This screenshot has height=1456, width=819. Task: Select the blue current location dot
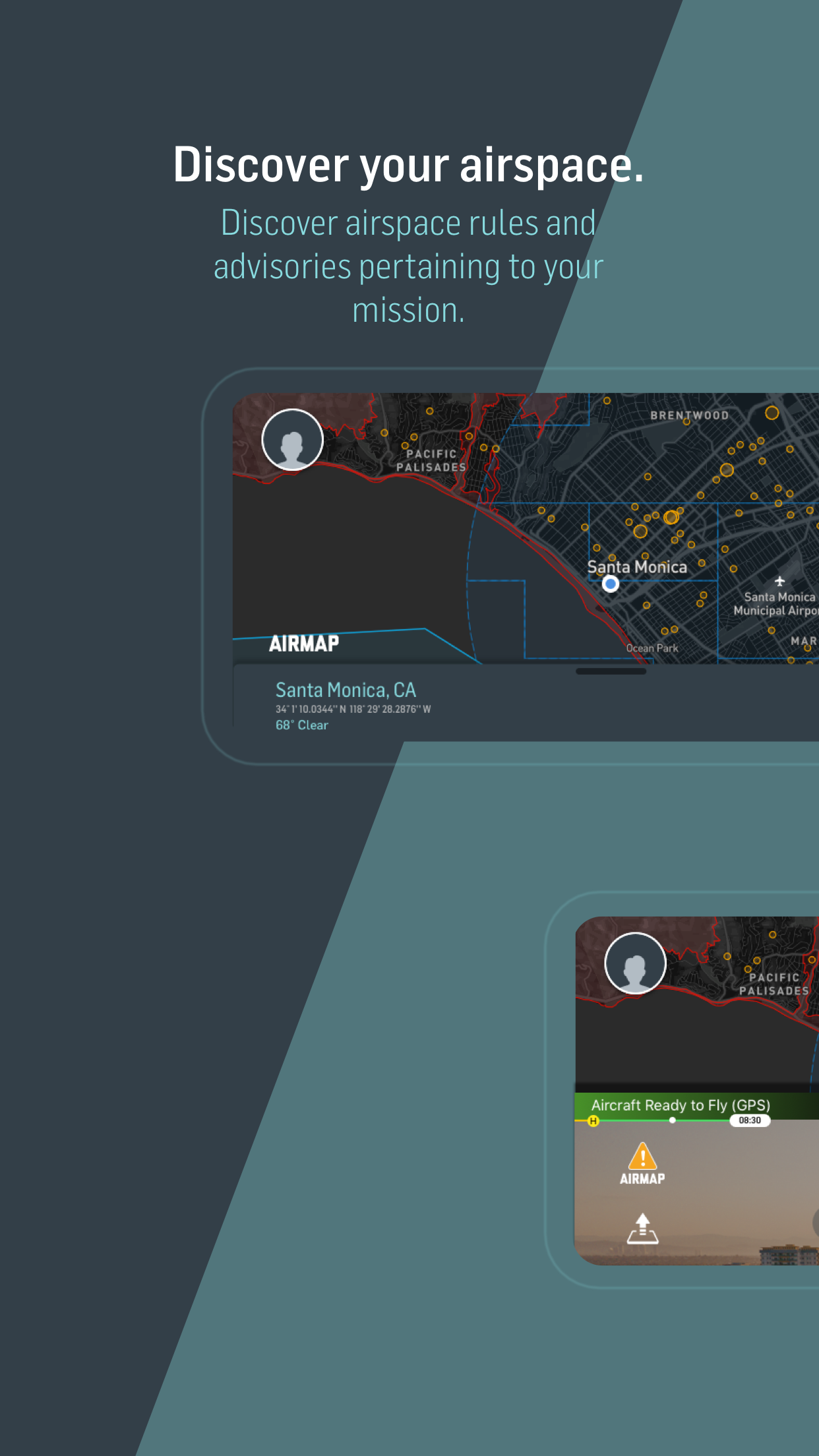click(611, 584)
